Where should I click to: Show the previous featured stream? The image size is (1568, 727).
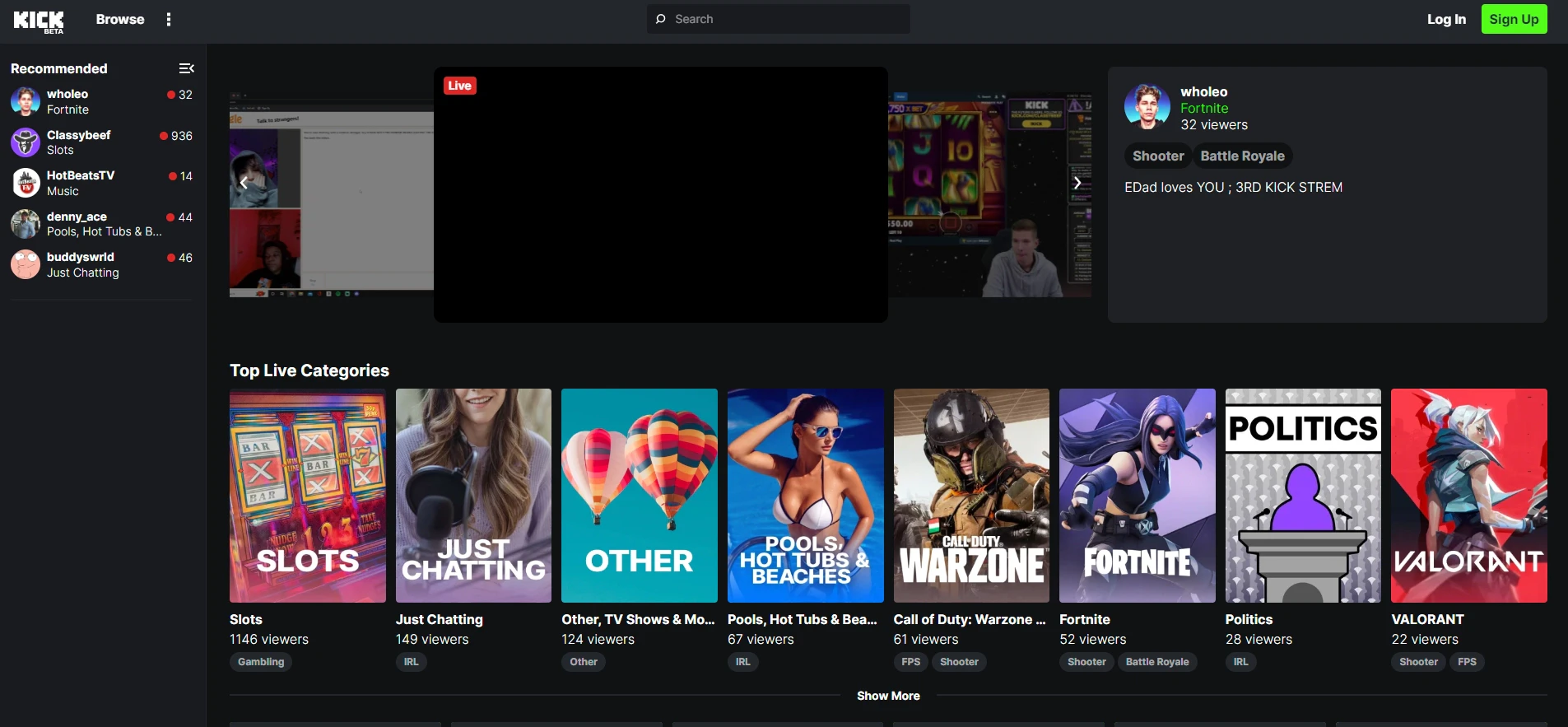tap(244, 183)
